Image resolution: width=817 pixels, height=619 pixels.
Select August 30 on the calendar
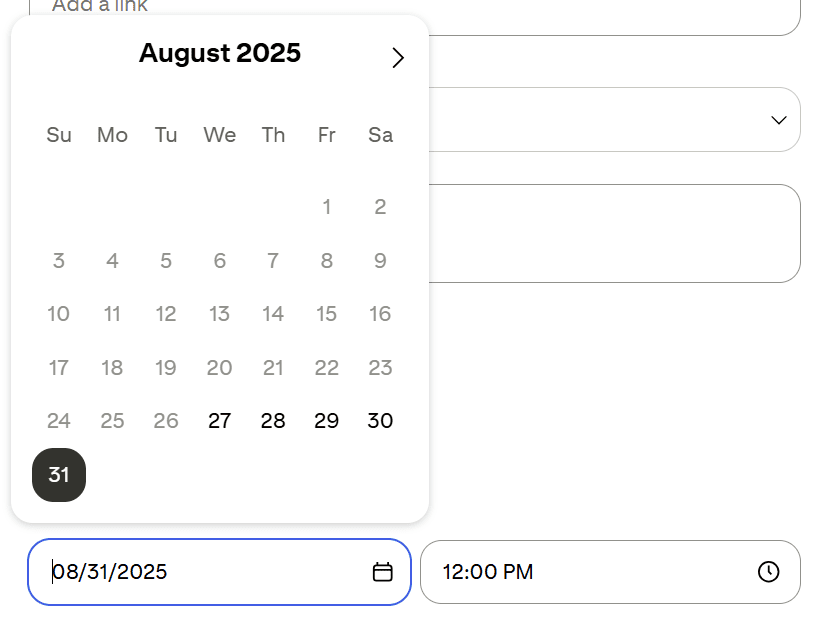[x=380, y=421]
